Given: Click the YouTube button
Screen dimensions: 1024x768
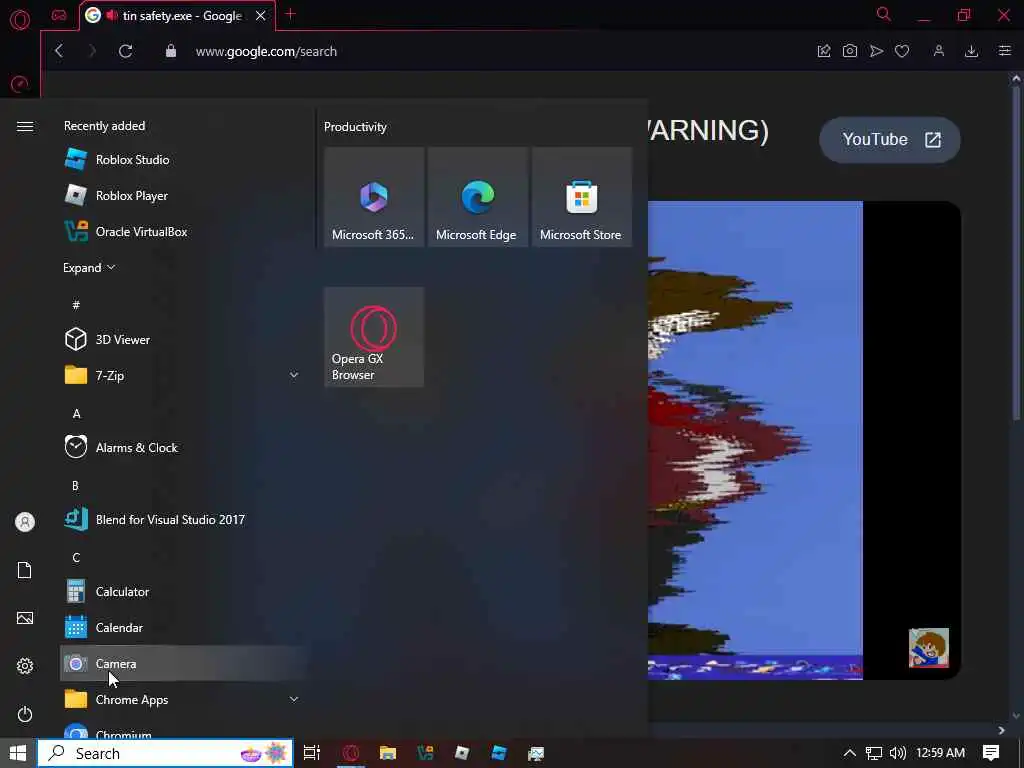Looking at the screenshot, I should point(889,140).
